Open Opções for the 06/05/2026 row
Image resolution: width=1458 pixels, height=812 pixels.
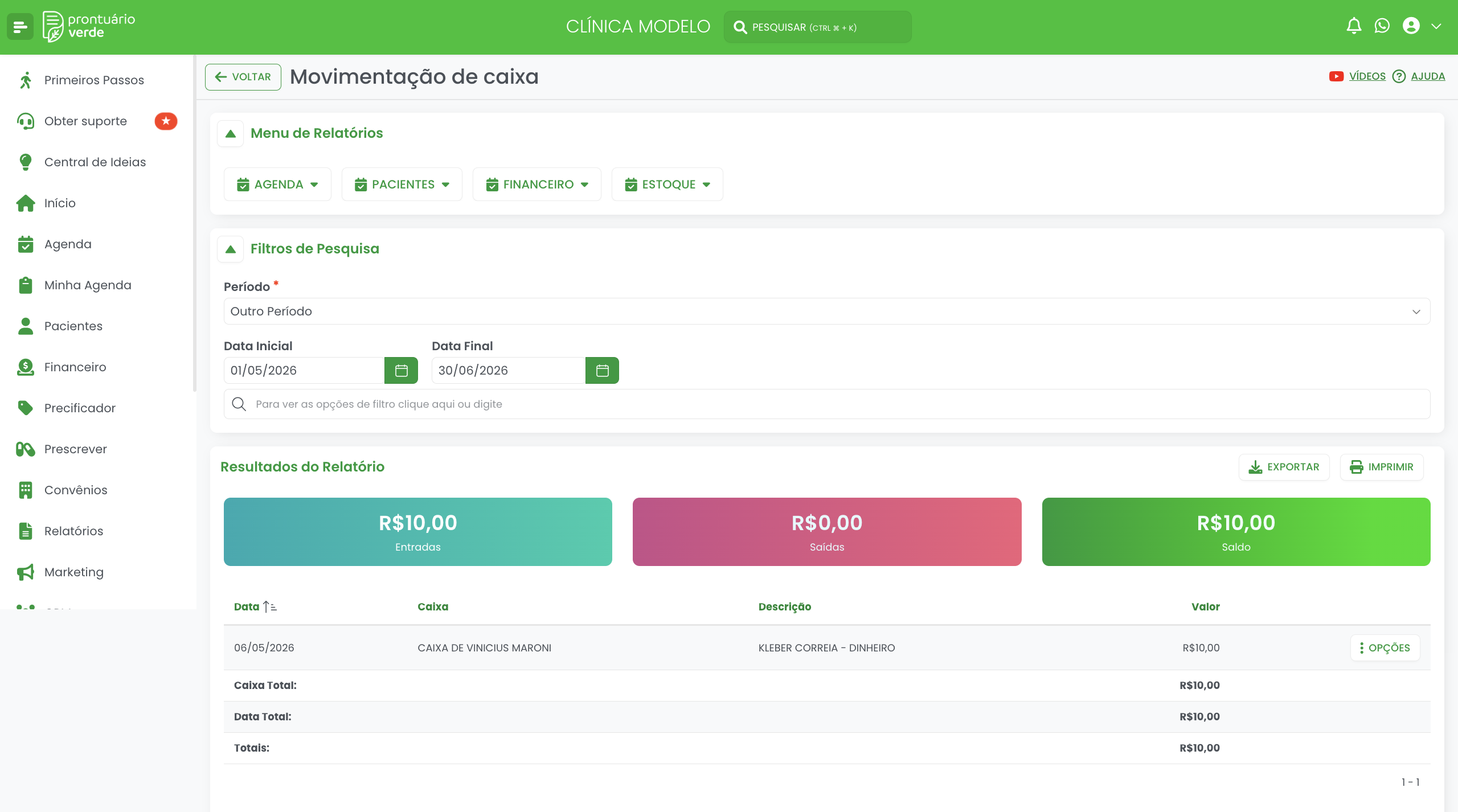[x=1385, y=648]
